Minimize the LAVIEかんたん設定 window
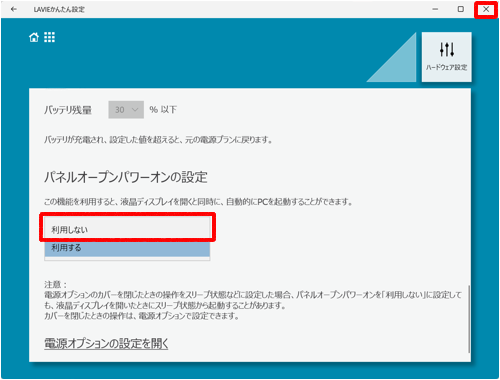This screenshot has height=380, width=500. (x=435, y=9)
